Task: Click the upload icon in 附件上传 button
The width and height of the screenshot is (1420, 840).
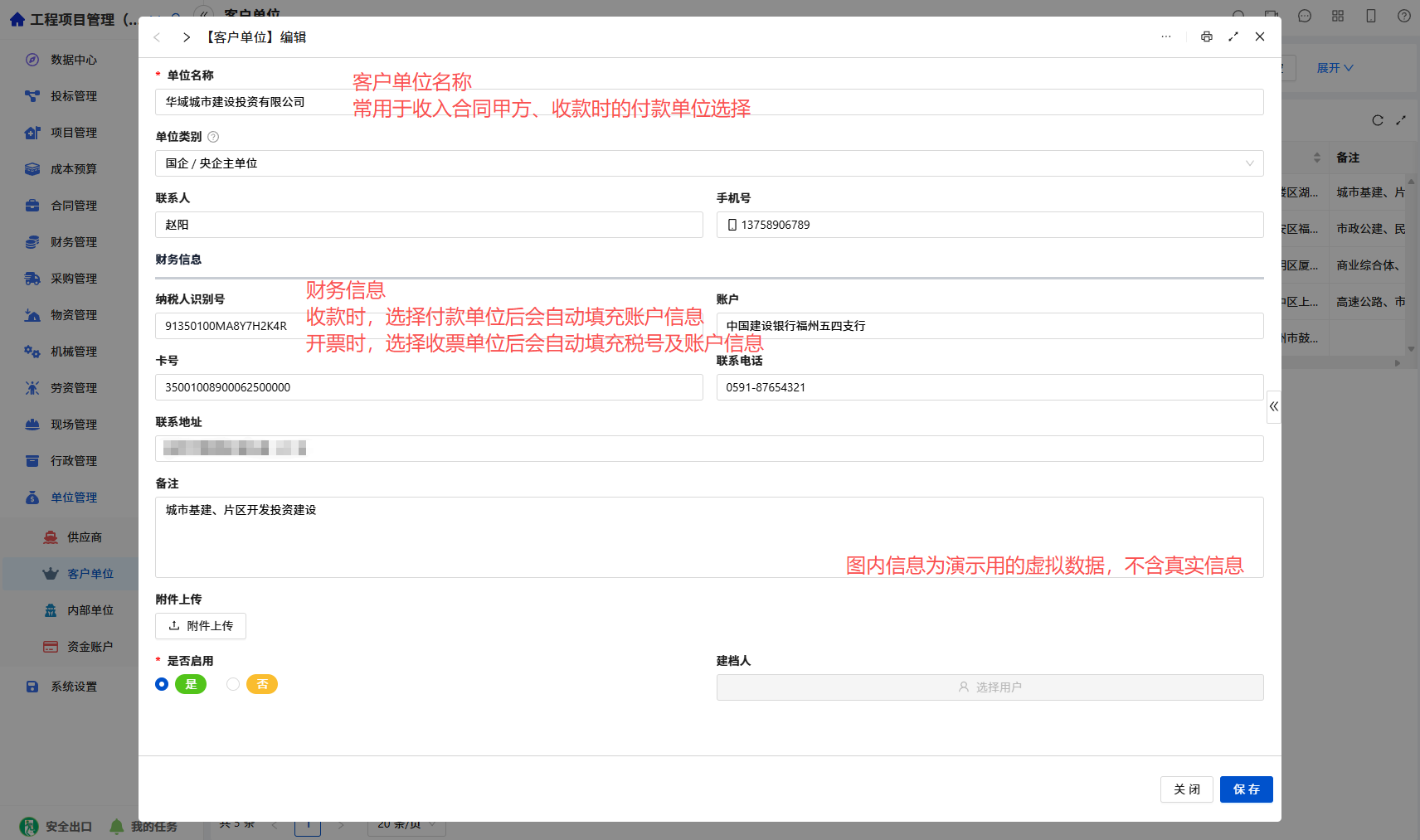Action: (x=174, y=626)
